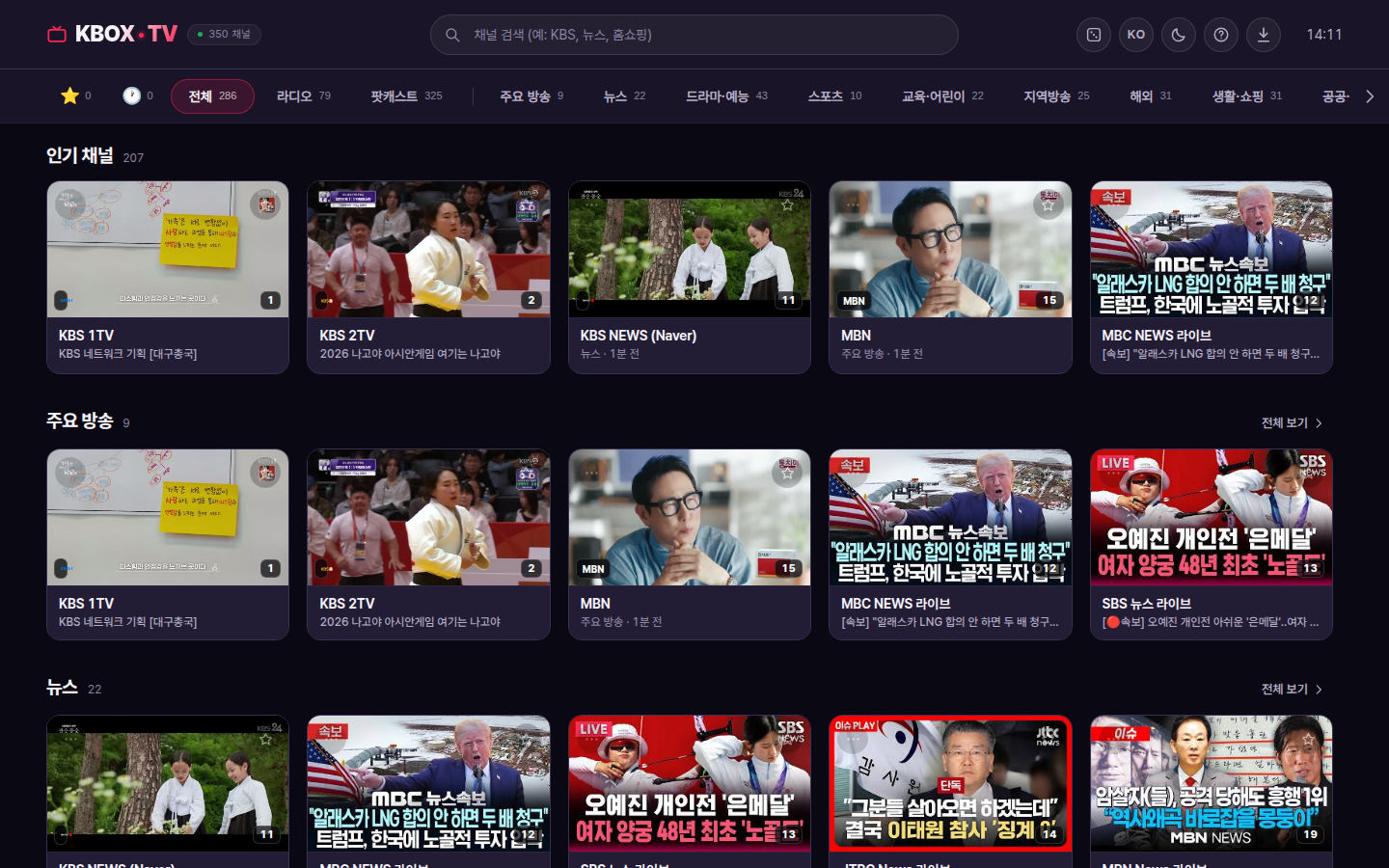Screen dimensions: 1389x868
Task: Open the 생활·쇼핑 category tab
Action: point(1247,96)
